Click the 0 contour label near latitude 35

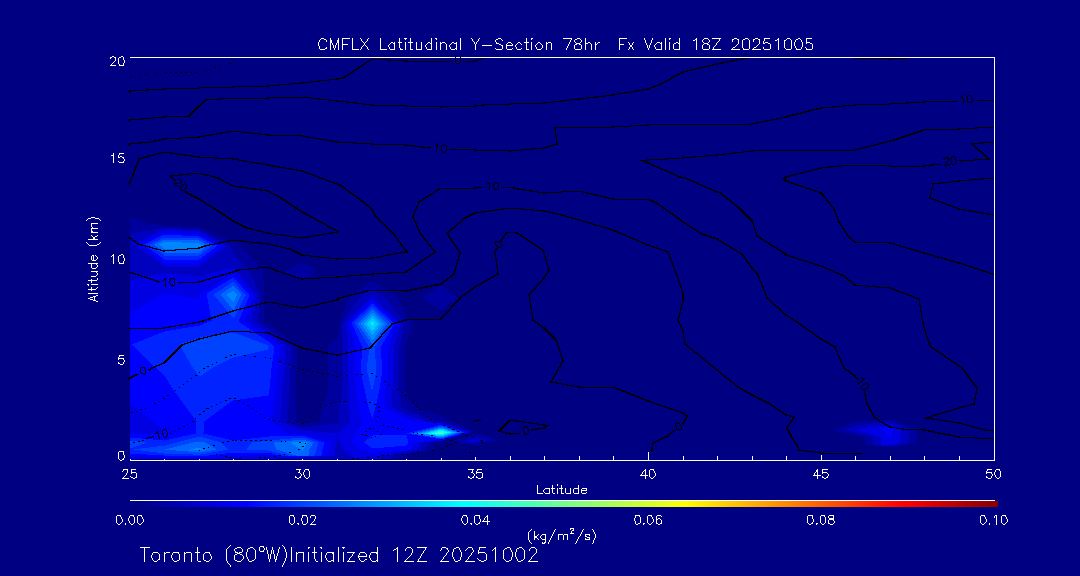pyautogui.click(x=494, y=186)
